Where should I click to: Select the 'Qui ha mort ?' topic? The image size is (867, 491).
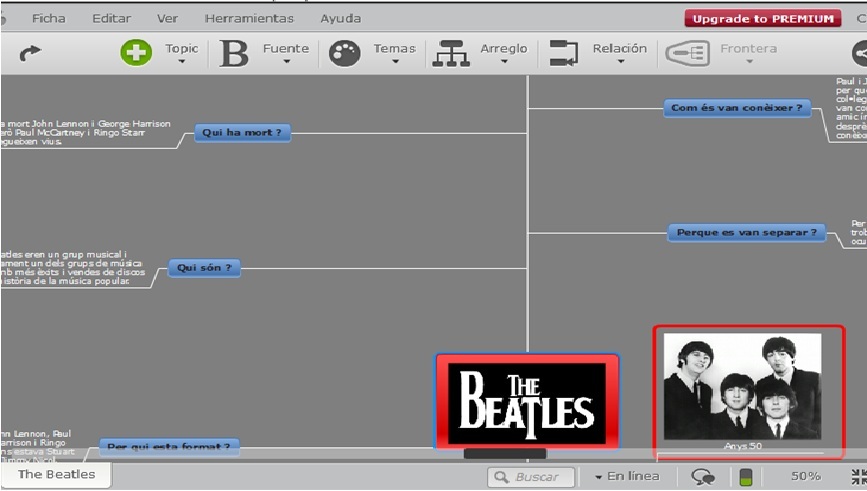(242, 132)
